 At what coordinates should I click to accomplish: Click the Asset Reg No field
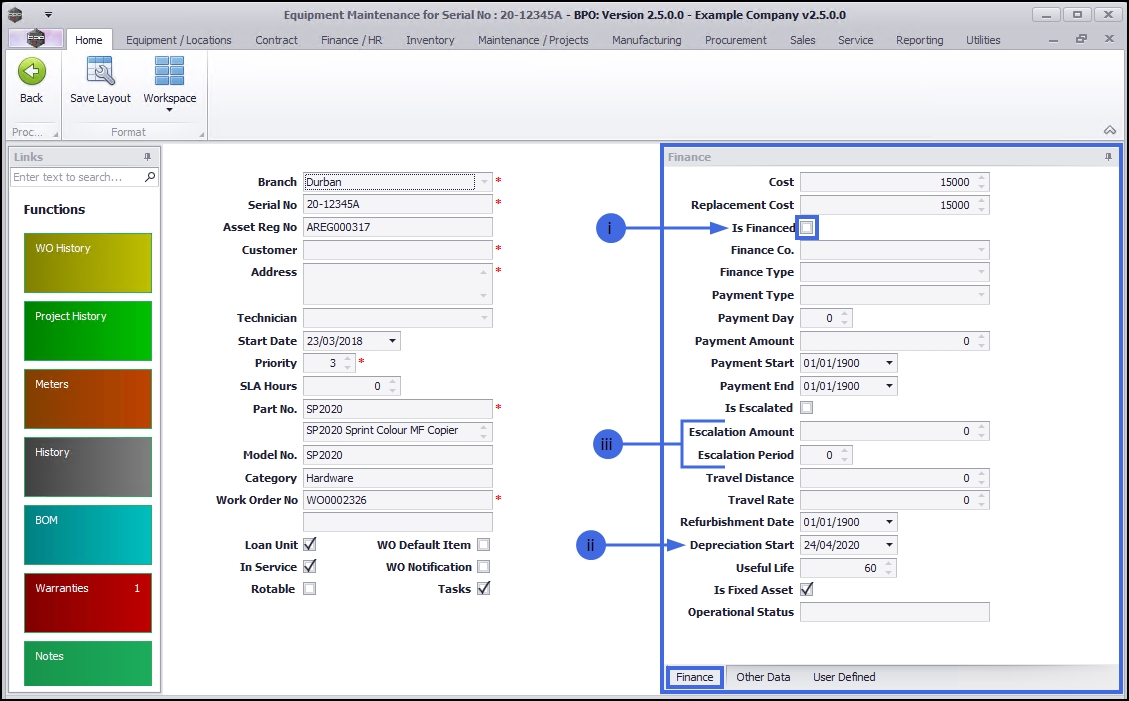tap(397, 227)
